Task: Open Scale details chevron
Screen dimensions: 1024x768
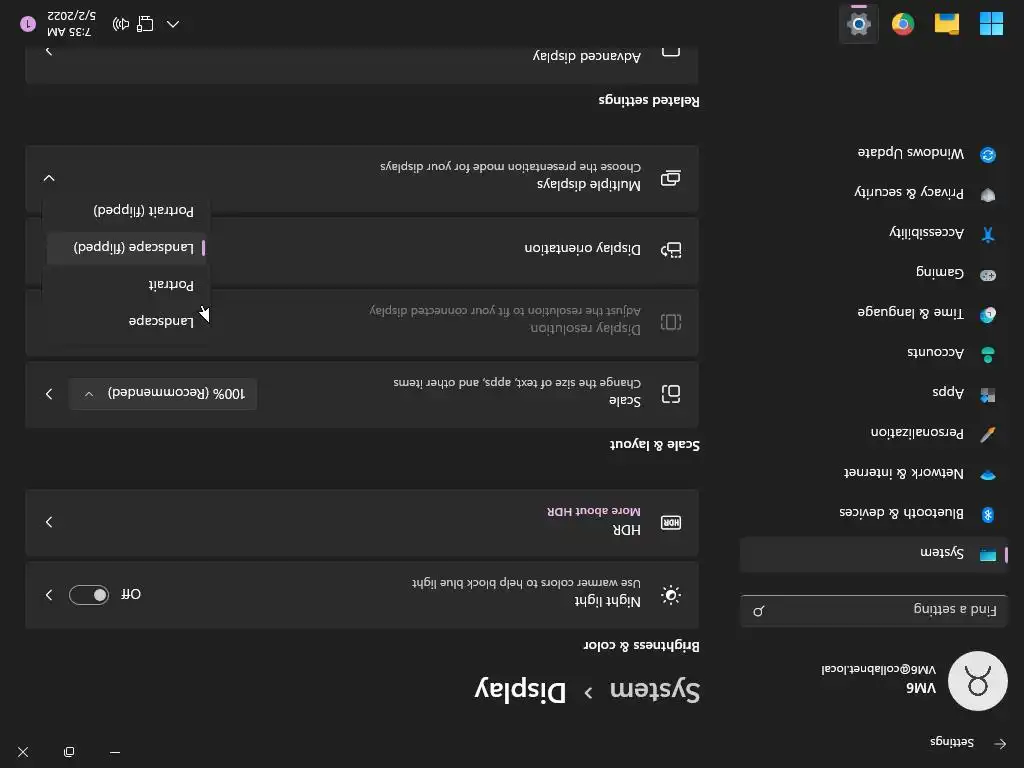Action: (49, 394)
